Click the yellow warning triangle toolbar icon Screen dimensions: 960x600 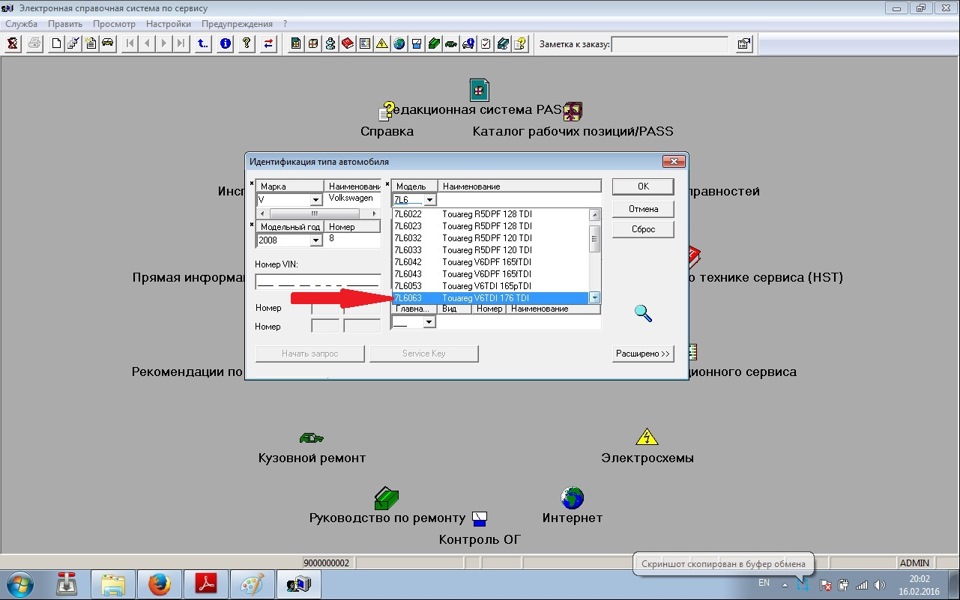[x=382, y=43]
